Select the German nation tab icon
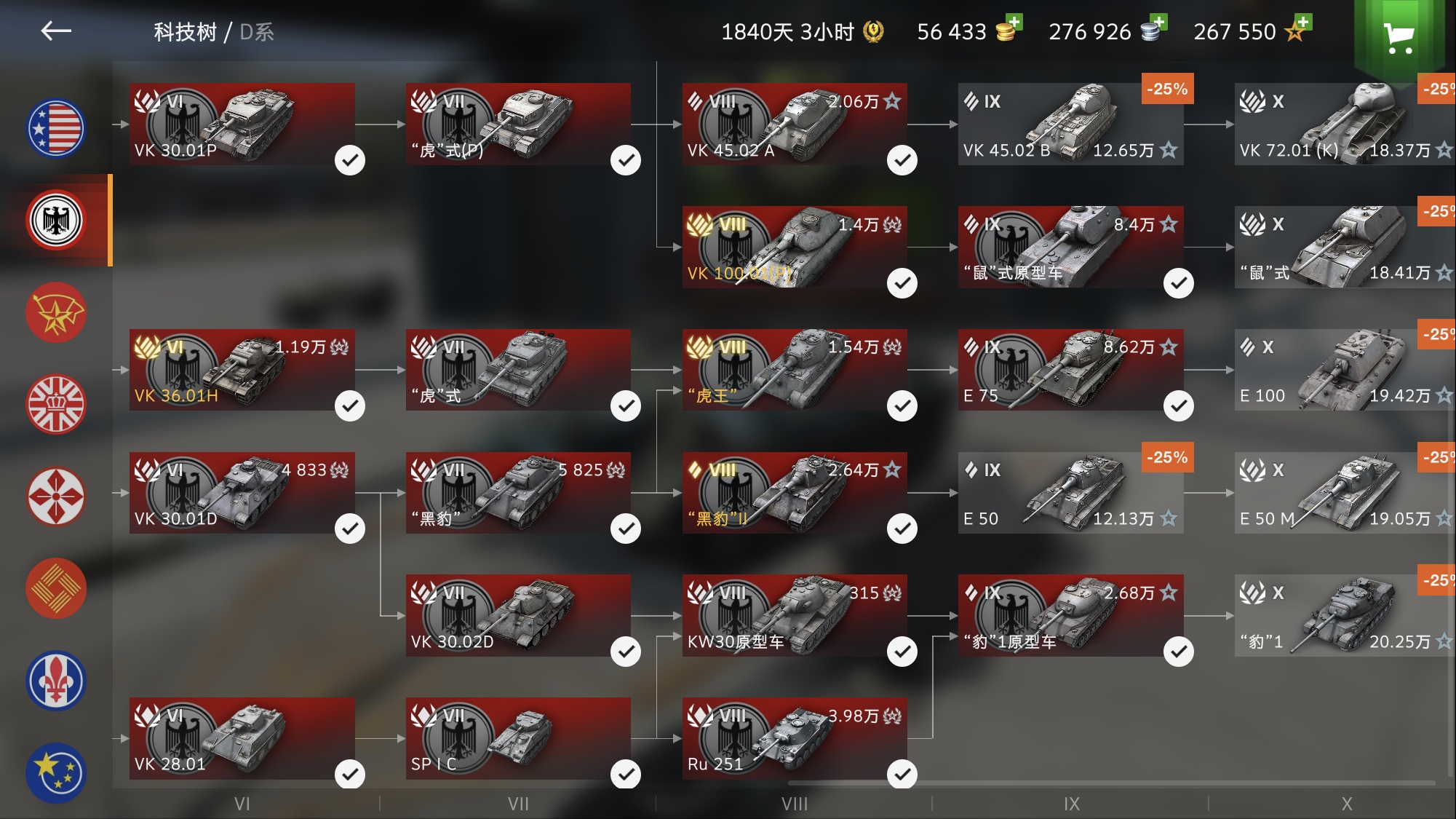Viewport: 1456px width, 819px height. (56, 221)
